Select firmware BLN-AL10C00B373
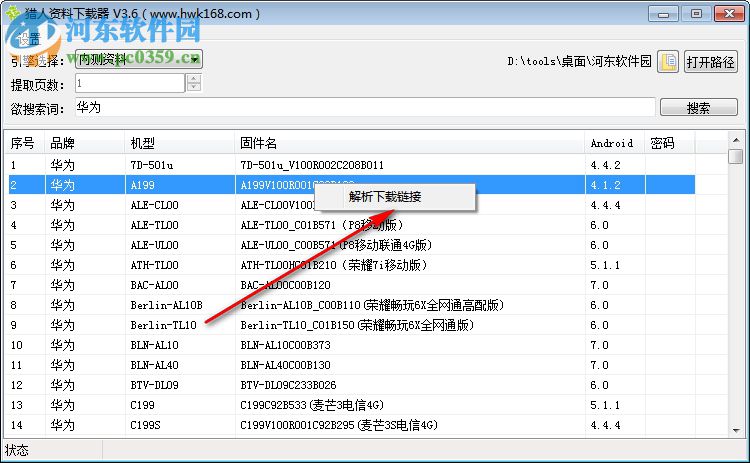Image resolution: width=750 pixels, height=463 pixels. pyautogui.click(x=286, y=345)
